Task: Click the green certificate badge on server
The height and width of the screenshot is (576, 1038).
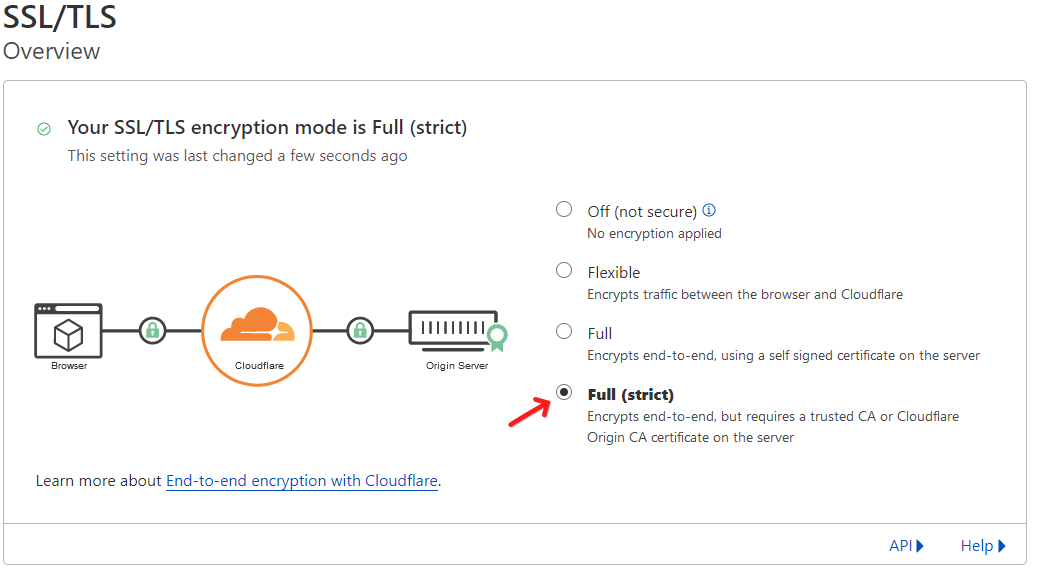Action: 497,338
